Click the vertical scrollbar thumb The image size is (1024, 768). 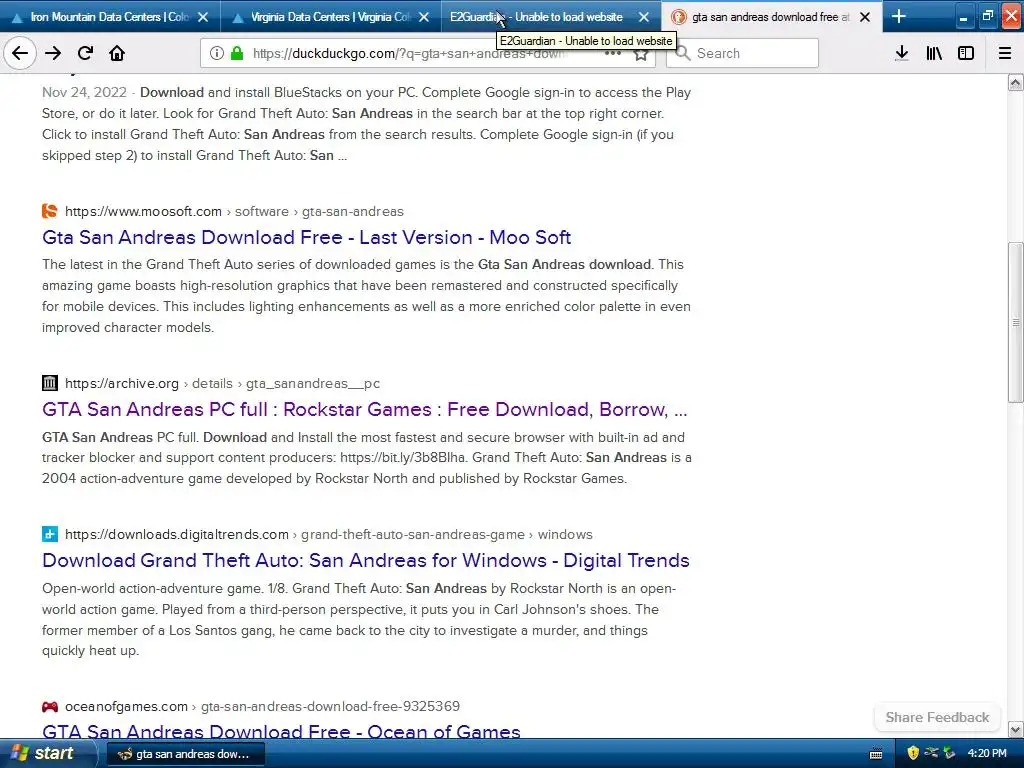(x=1015, y=323)
